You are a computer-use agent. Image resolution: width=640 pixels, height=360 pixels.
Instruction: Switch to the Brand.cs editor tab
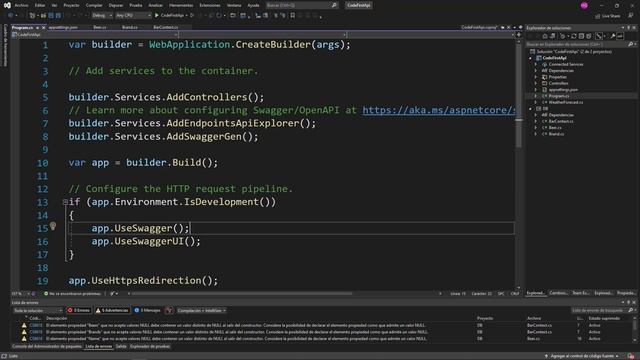(129, 27)
